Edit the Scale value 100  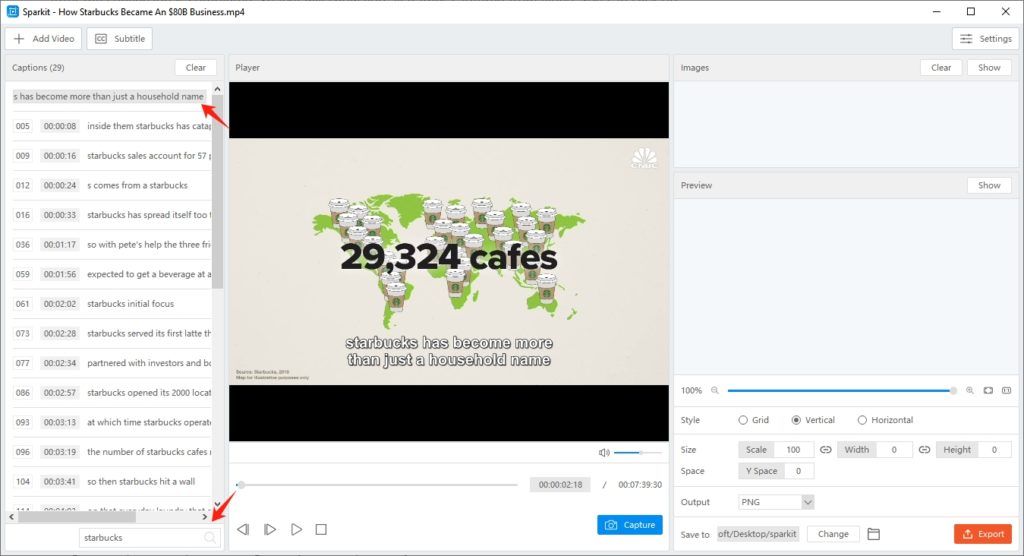pos(793,450)
